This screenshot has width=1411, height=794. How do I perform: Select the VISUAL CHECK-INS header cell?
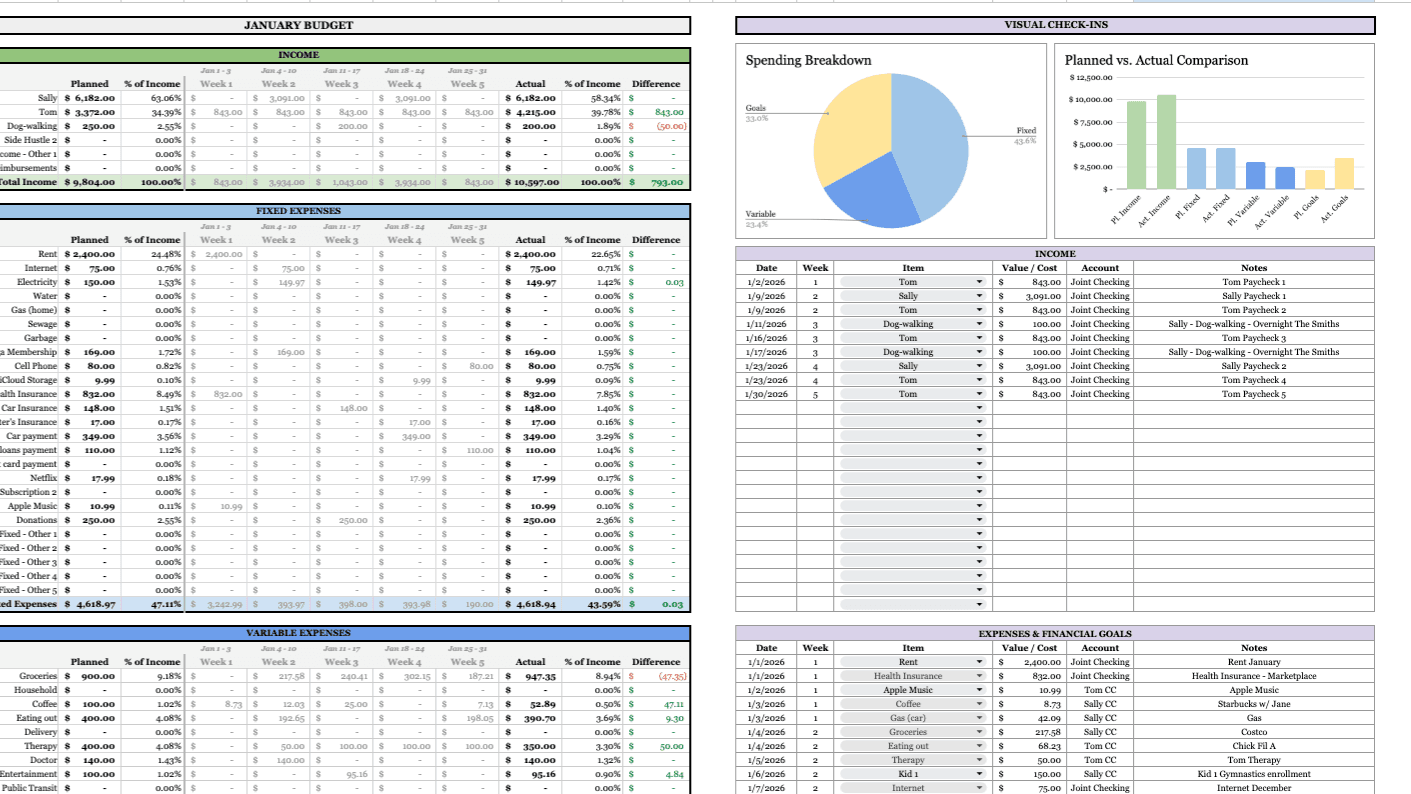(1055, 25)
